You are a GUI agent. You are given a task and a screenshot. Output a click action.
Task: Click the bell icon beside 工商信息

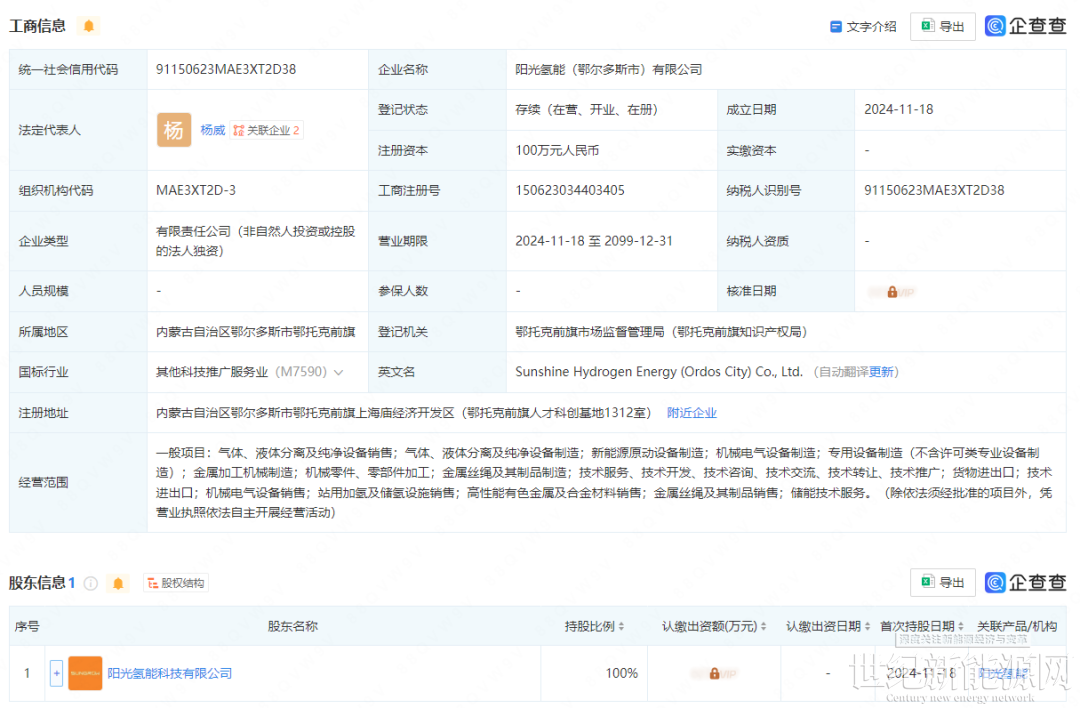88,26
